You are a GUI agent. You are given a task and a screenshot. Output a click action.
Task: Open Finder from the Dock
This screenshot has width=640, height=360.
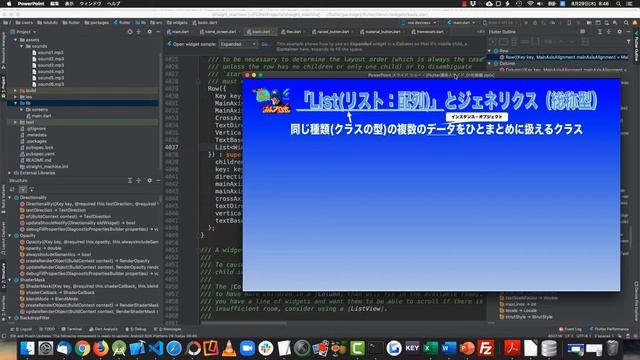pos(27,349)
